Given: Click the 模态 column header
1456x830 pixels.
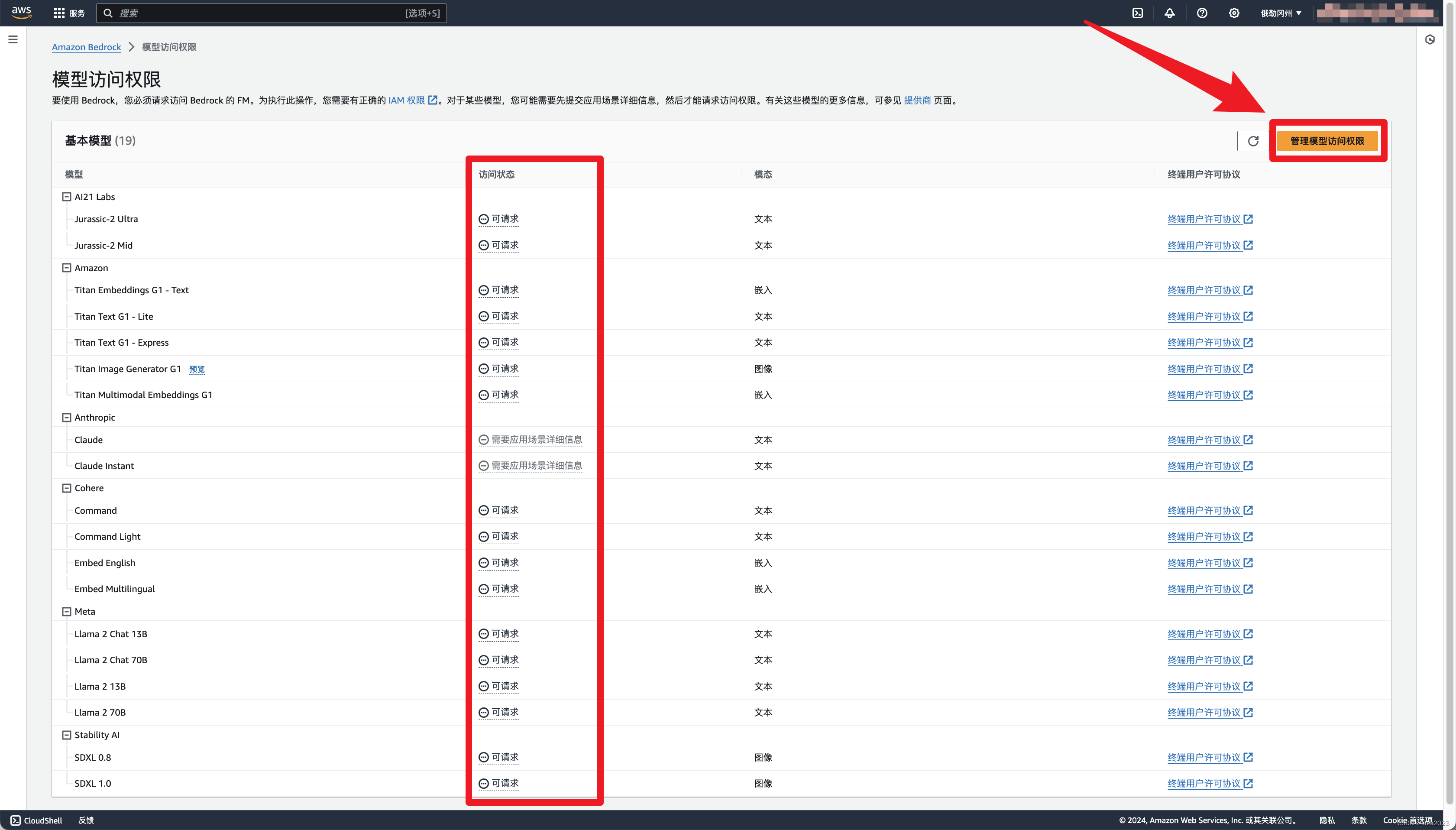Looking at the screenshot, I should 763,175.
